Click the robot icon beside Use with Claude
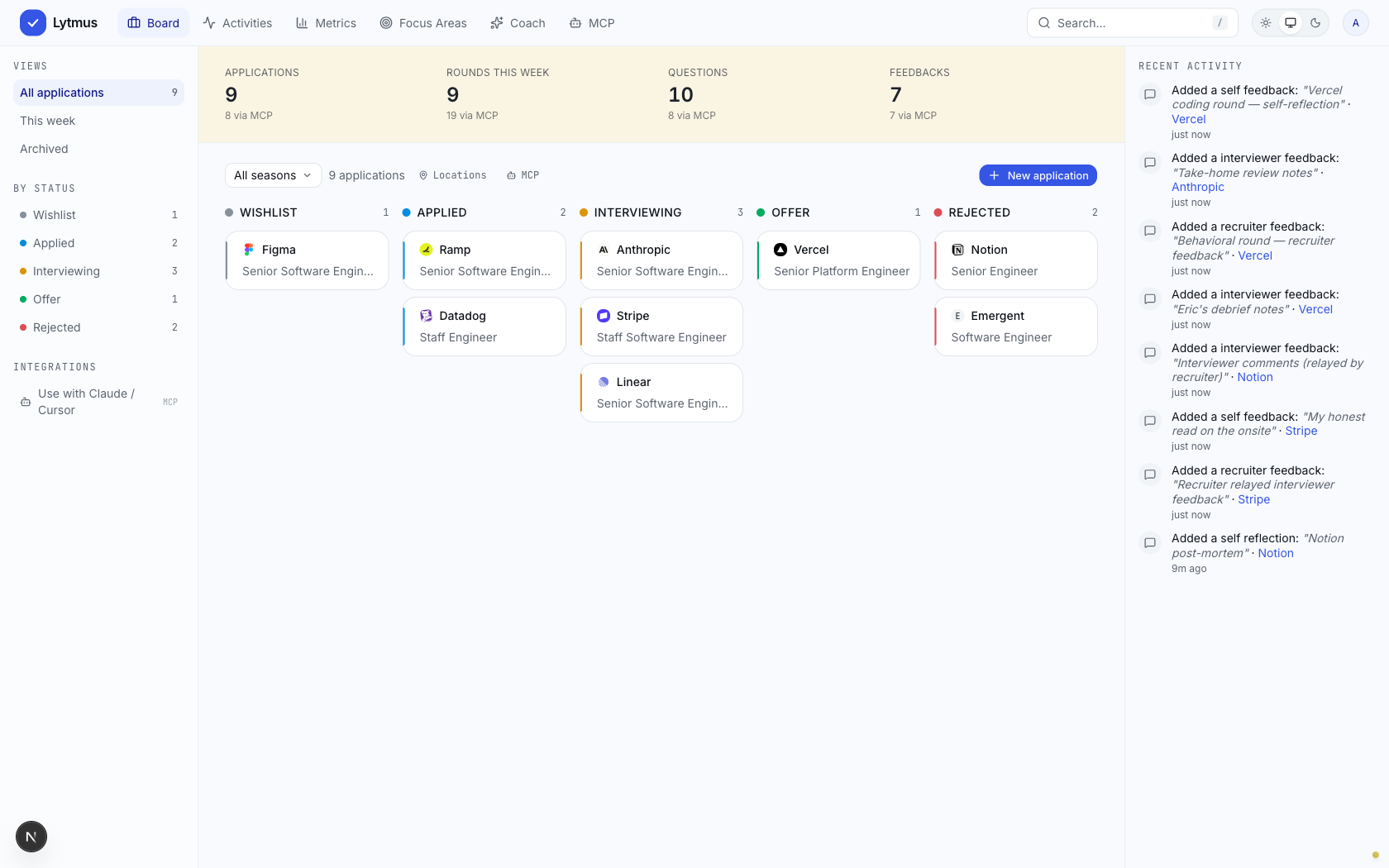Viewport: 1389px width, 868px height. (x=26, y=402)
